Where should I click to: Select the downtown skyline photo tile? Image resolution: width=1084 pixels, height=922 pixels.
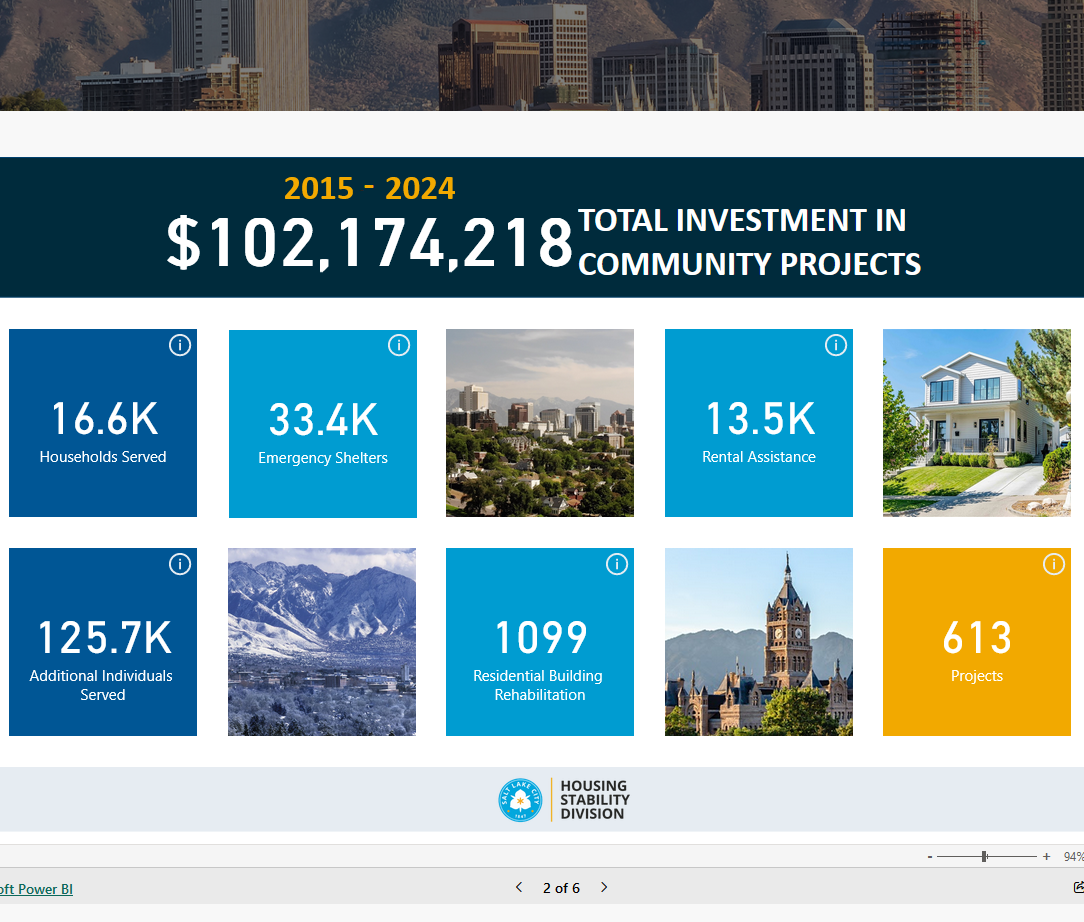click(539, 423)
